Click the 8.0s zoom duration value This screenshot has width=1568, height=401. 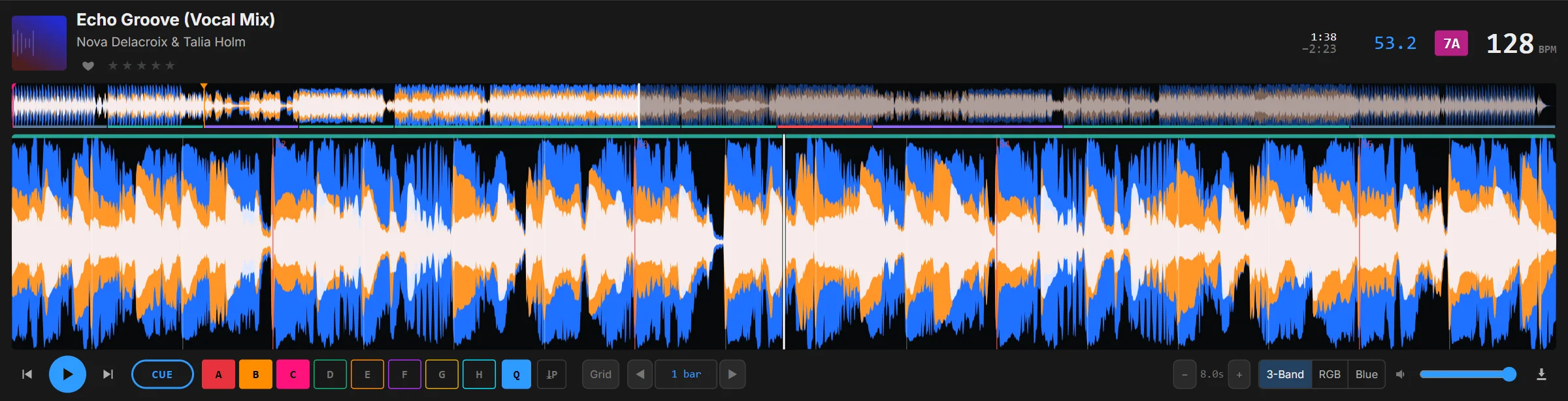point(1212,374)
